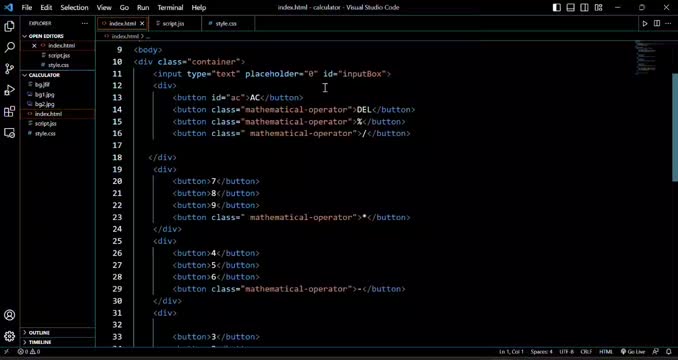The height and width of the screenshot is (360, 678).
Task: Click the Run code play icon
Action: point(645,23)
